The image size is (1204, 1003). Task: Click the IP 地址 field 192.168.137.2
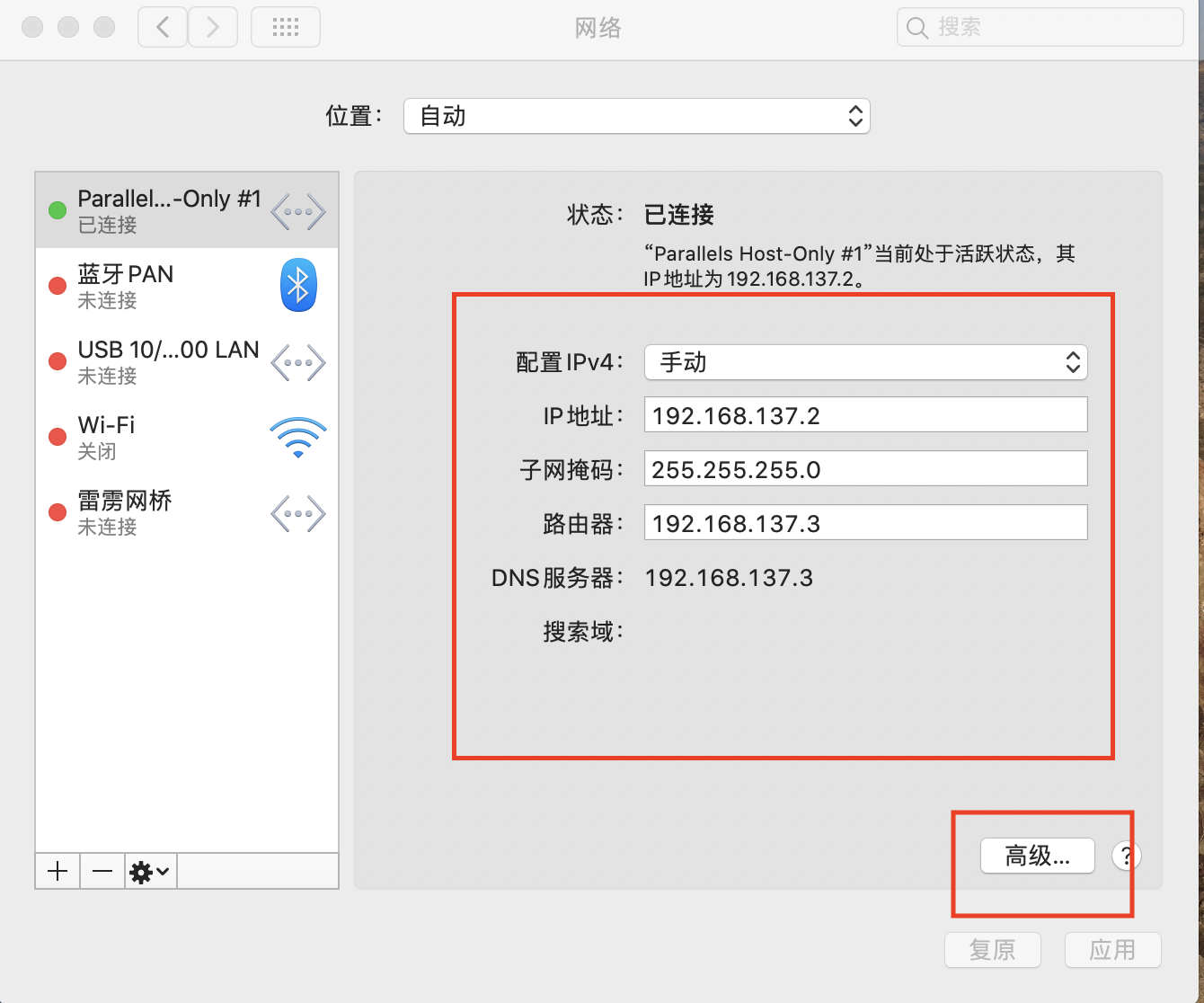pos(866,415)
